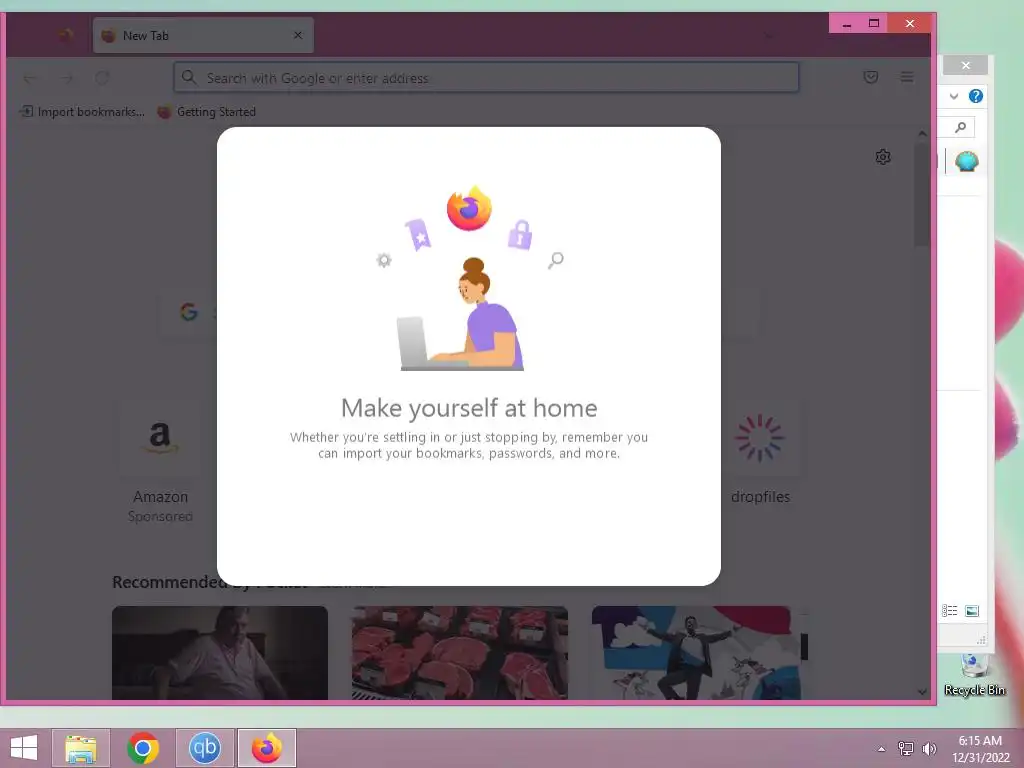
Task: Open the Windows Start button
Action: (x=24, y=748)
